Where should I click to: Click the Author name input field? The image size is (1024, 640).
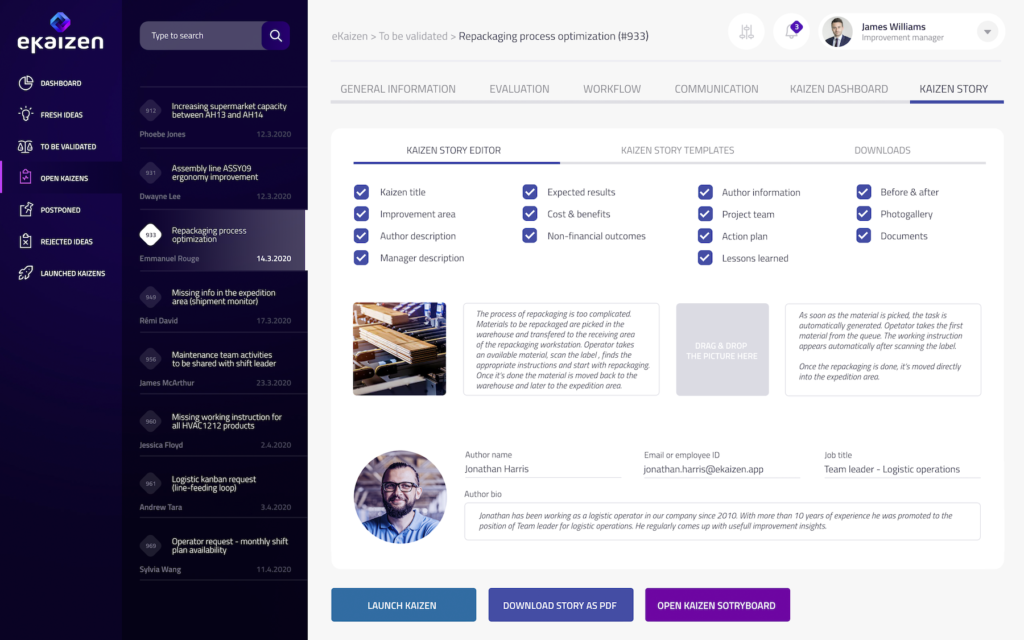(x=542, y=469)
